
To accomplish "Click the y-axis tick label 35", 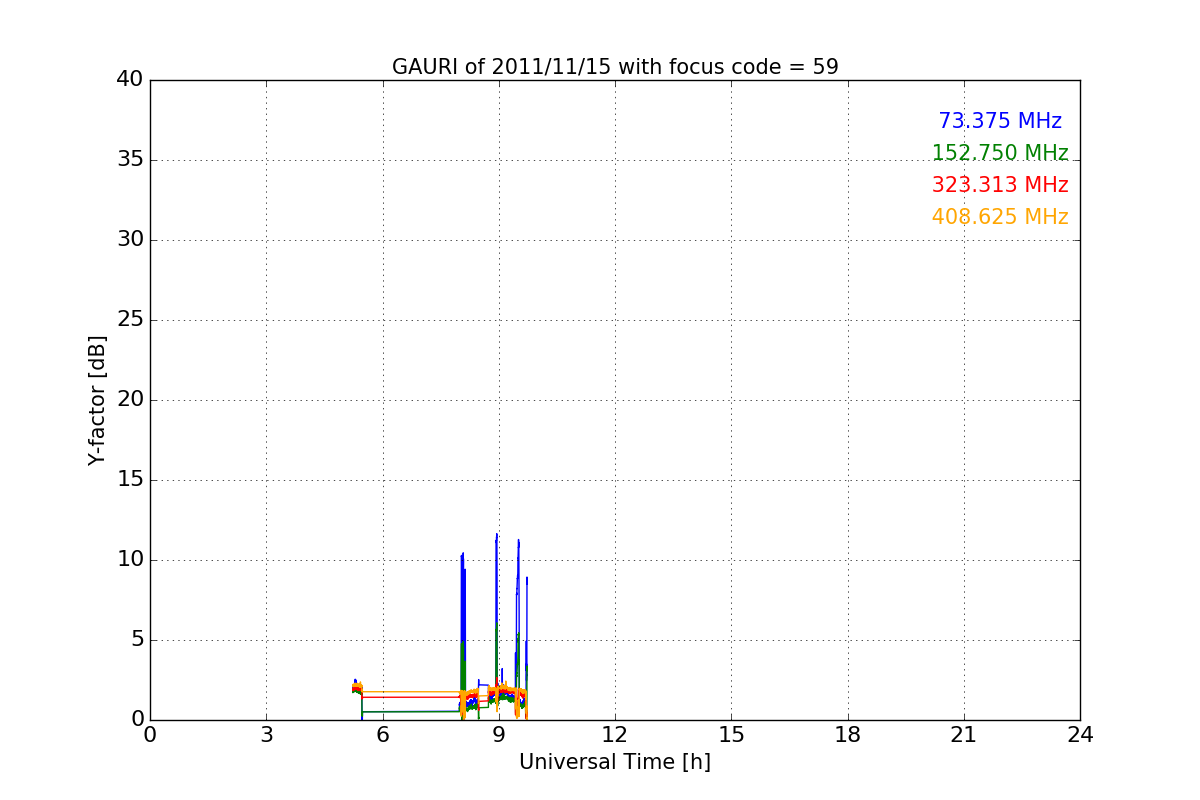I will (130, 160).
